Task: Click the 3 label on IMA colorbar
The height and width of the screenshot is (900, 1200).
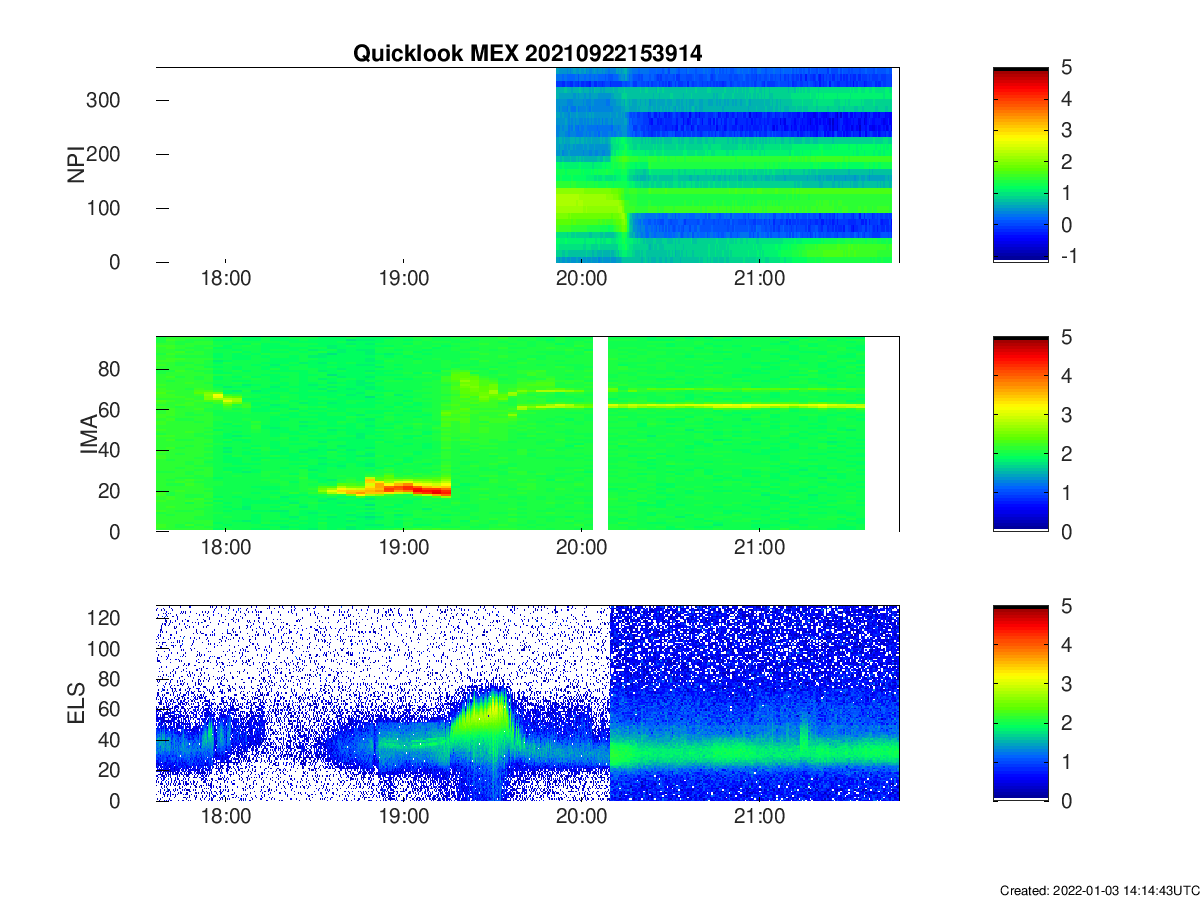Action: click(x=1066, y=414)
